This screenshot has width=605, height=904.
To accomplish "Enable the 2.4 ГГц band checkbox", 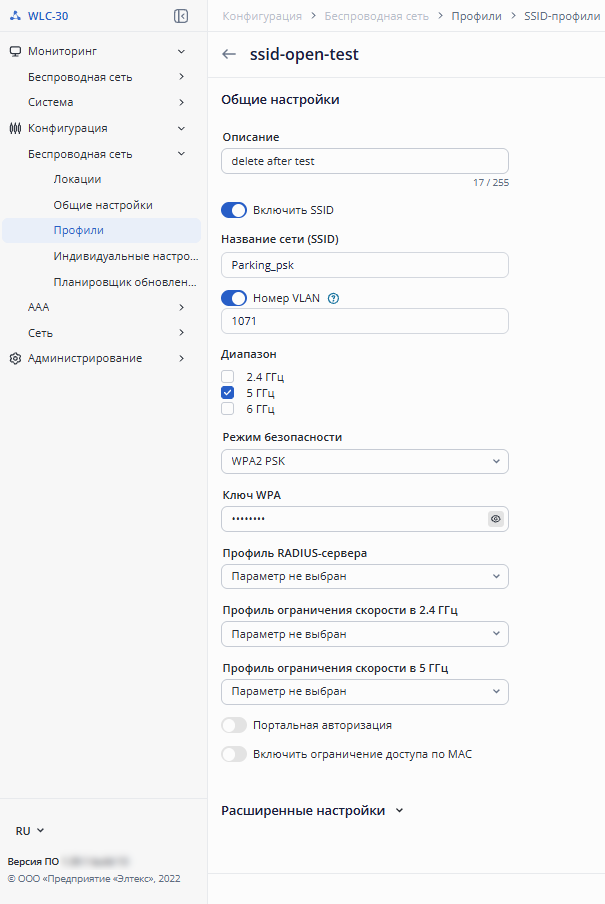I will tap(228, 376).
